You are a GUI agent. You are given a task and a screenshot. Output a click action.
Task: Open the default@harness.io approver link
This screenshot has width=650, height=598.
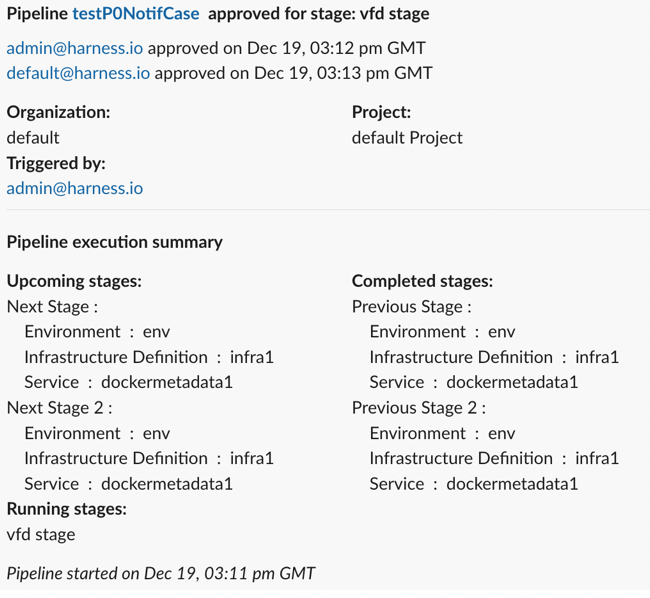pyautogui.click(x=78, y=73)
